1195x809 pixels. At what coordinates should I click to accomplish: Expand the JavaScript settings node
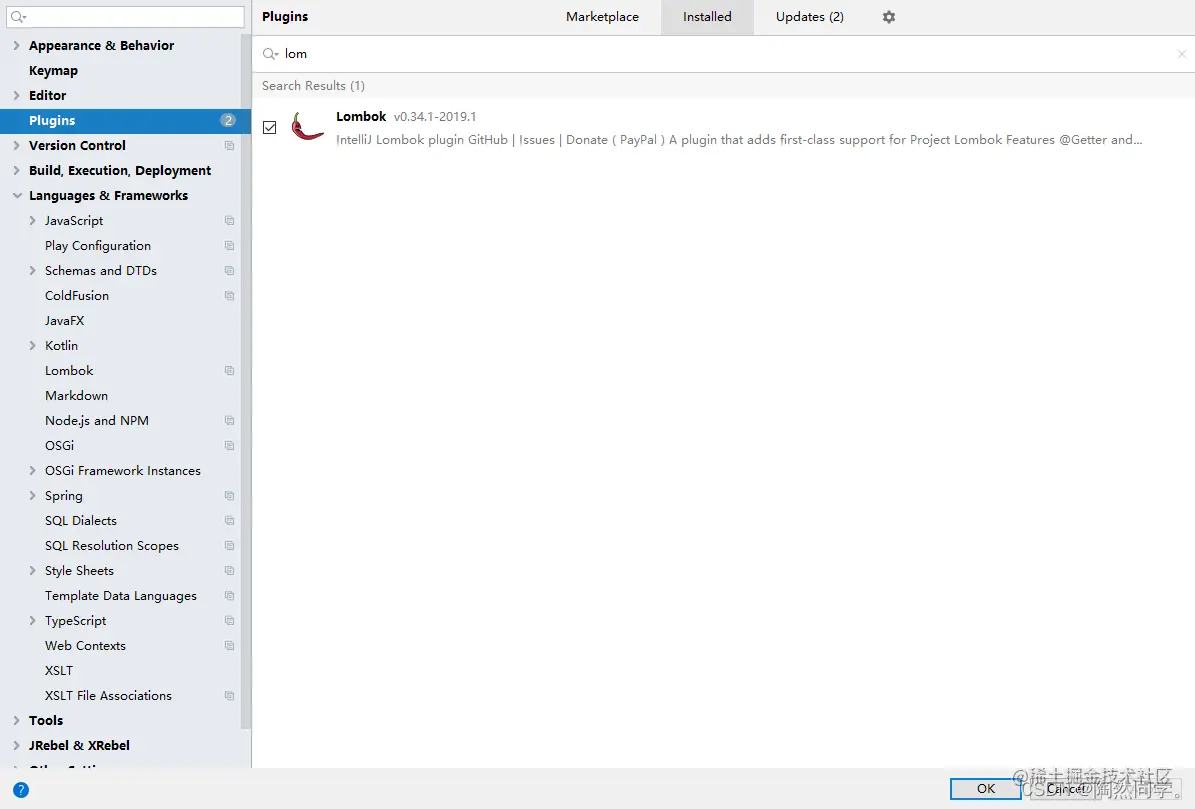click(32, 221)
